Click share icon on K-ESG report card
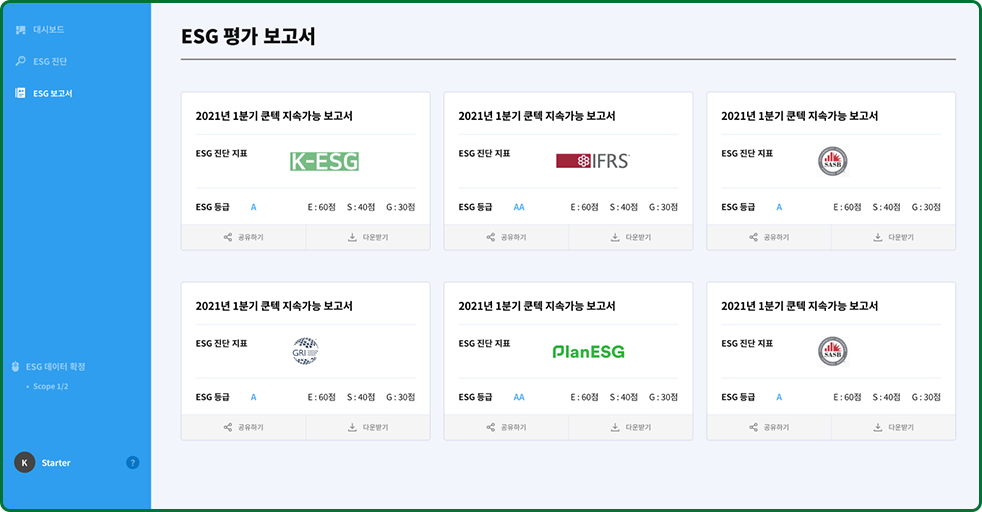Image resolution: width=982 pixels, height=512 pixels. click(x=228, y=238)
